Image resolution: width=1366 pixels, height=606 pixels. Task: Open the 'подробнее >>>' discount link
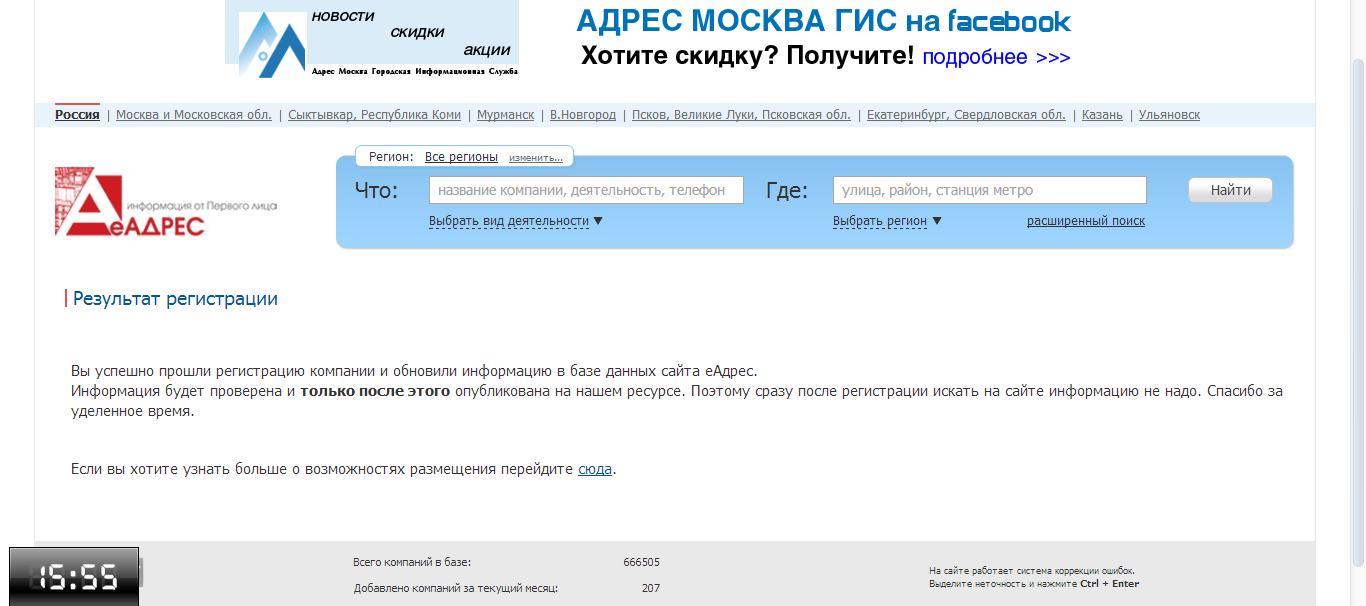pyautogui.click(x=996, y=57)
